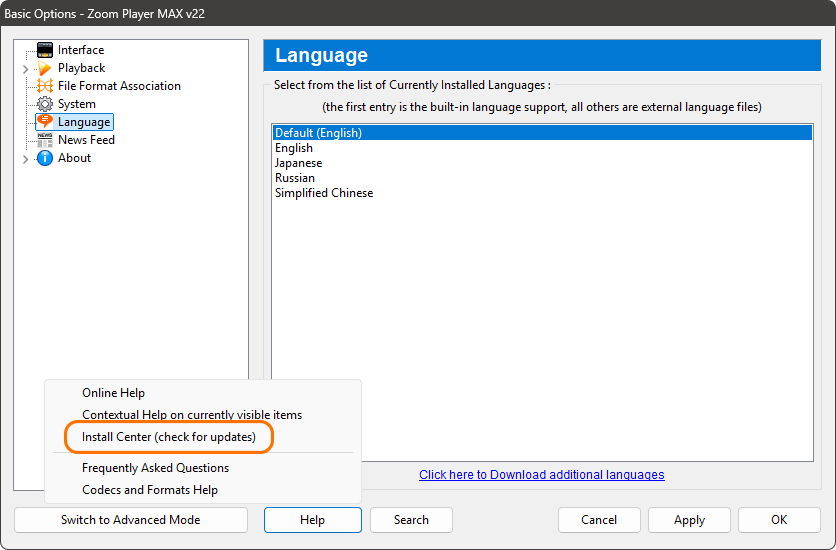Click the Download additional languages link
Screen dimensions: 836x550
[541, 475]
